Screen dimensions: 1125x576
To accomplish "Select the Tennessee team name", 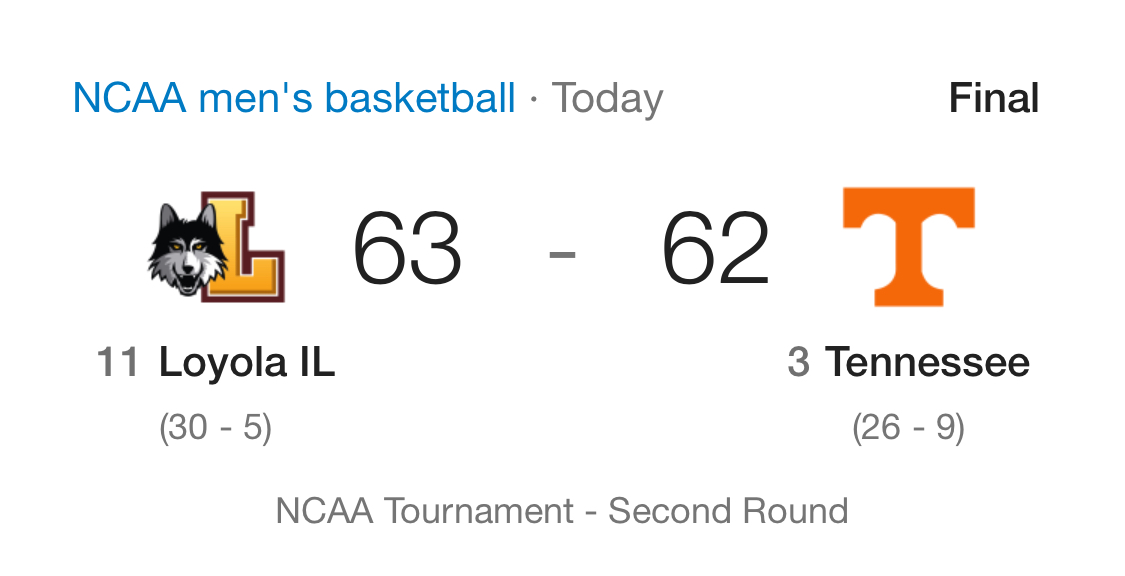I will coord(927,362).
